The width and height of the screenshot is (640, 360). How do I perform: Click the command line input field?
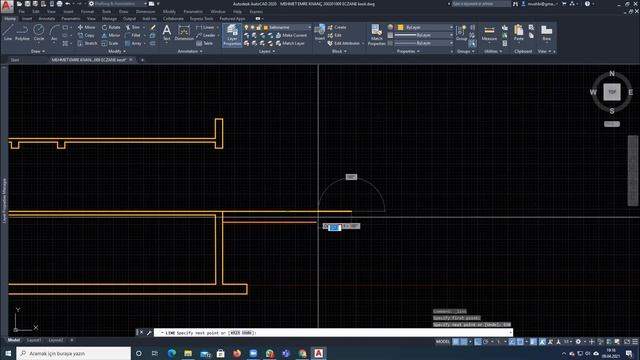coord(333,333)
